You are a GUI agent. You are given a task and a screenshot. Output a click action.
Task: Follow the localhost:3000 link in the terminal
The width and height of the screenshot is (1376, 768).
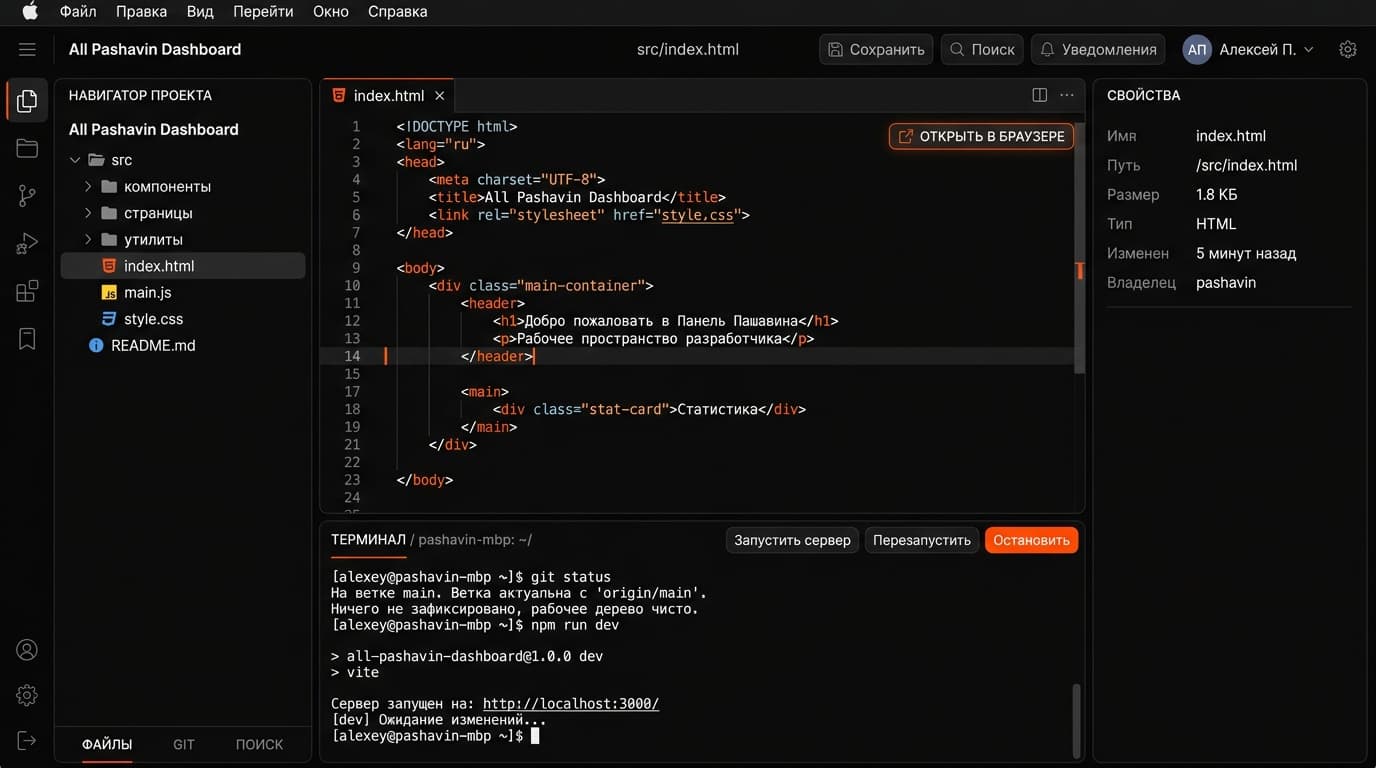coord(570,703)
